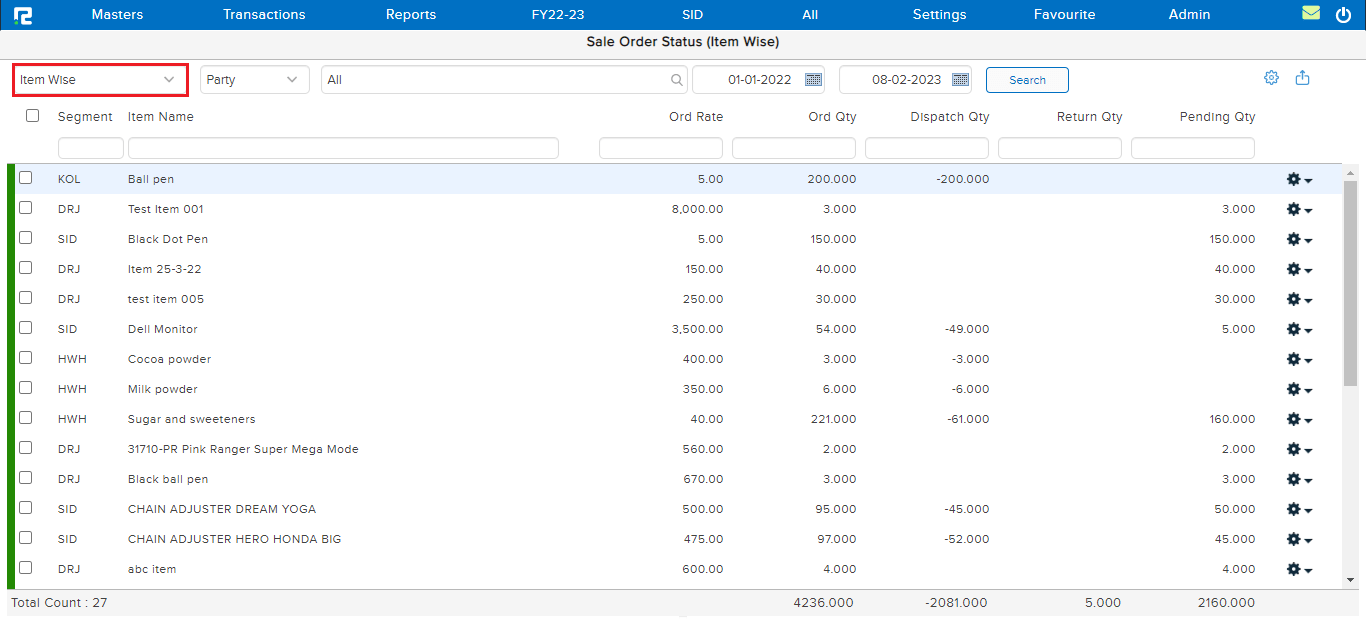The height and width of the screenshot is (625, 1366).
Task: Click the search magnifier in party field
Action: (677, 80)
